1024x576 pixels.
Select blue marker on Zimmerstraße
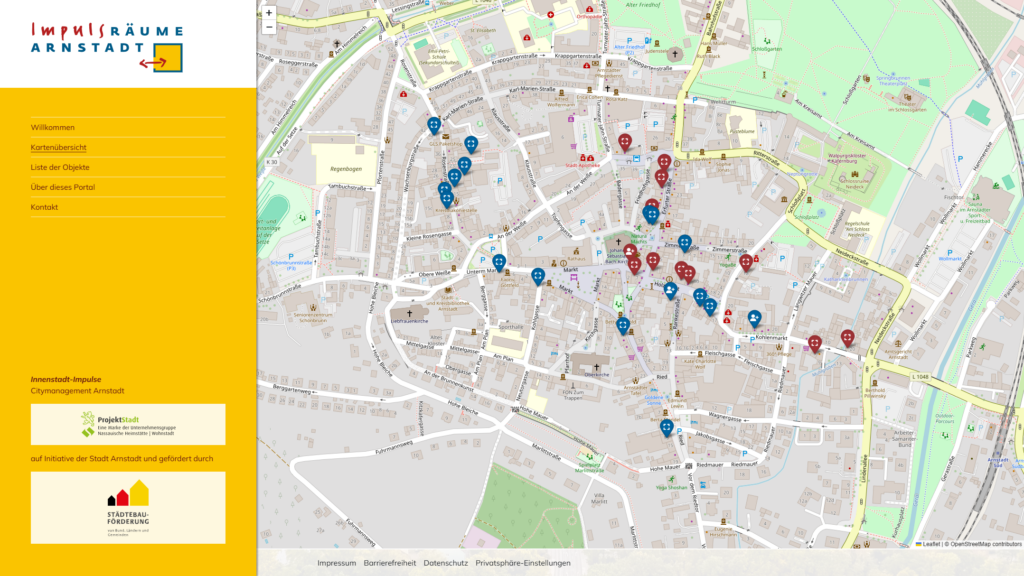pyautogui.click(x=684, y=244)
